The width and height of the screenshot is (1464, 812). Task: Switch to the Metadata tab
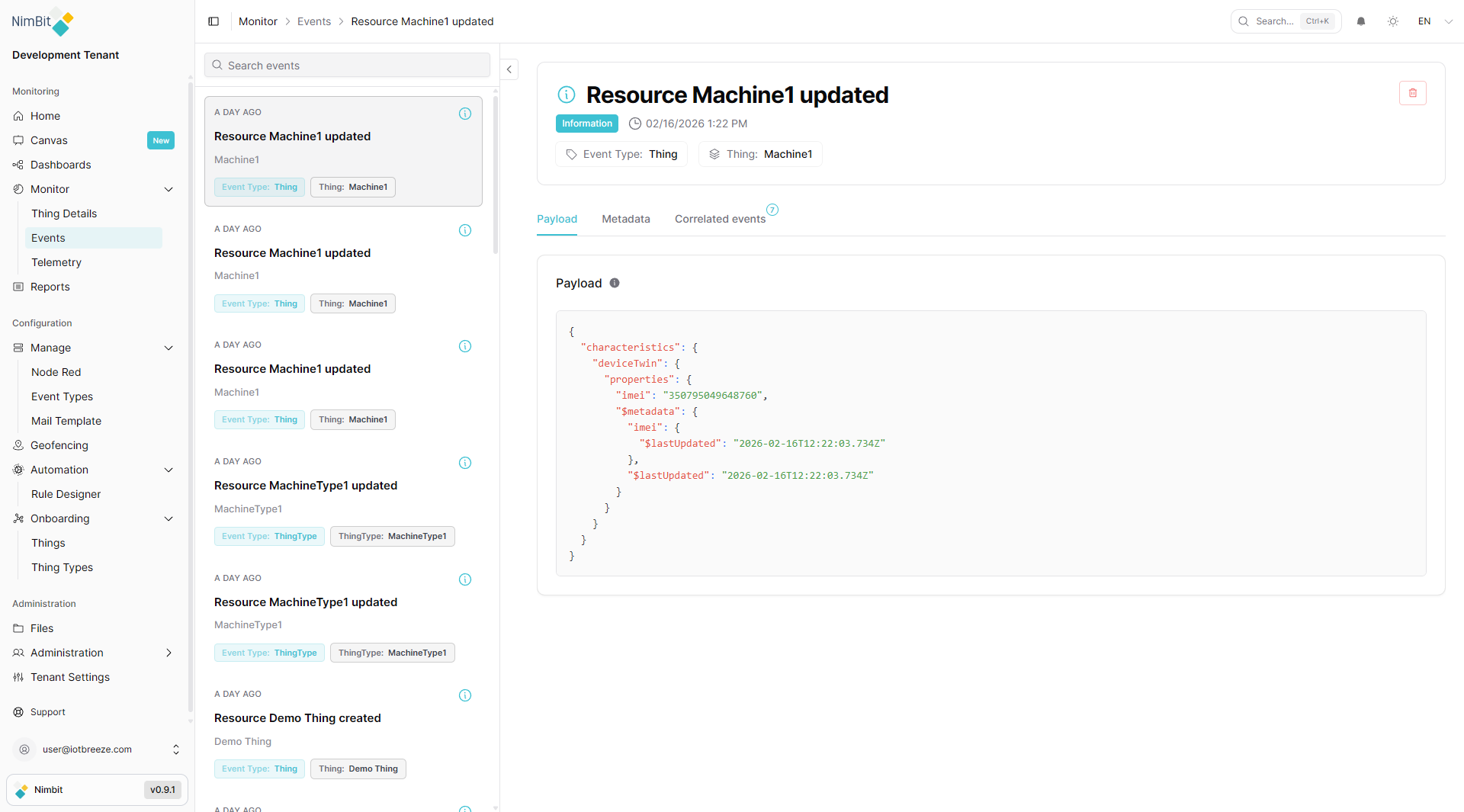(625, 219)
